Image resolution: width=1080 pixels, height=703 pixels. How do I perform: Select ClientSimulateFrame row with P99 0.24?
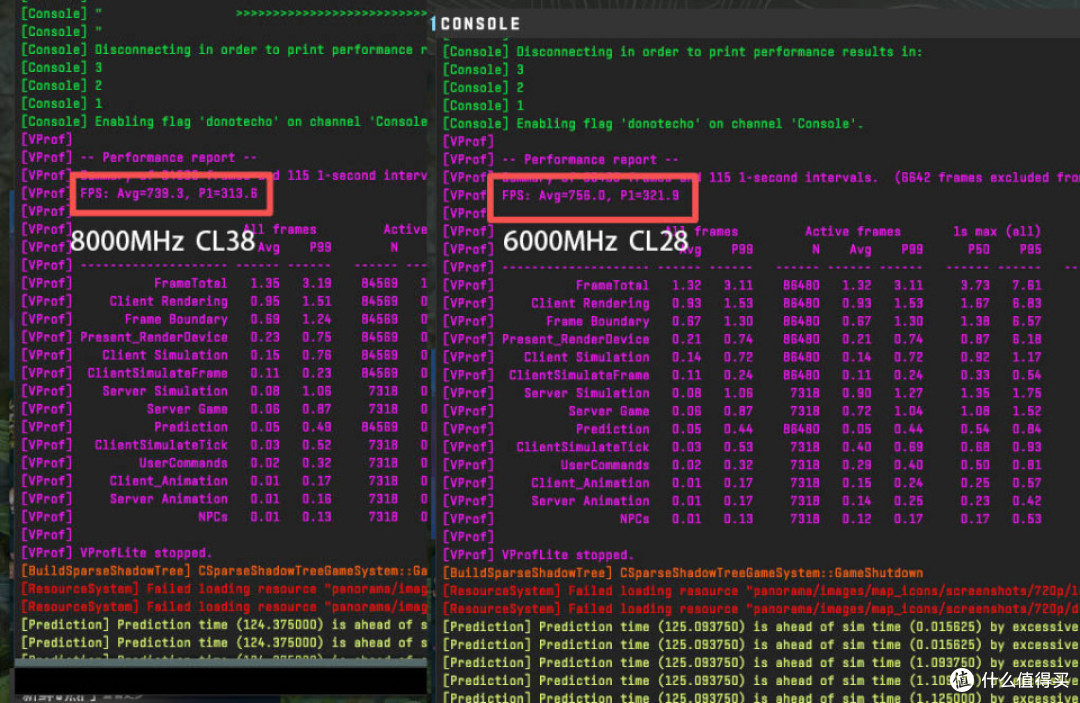point(742,375)
